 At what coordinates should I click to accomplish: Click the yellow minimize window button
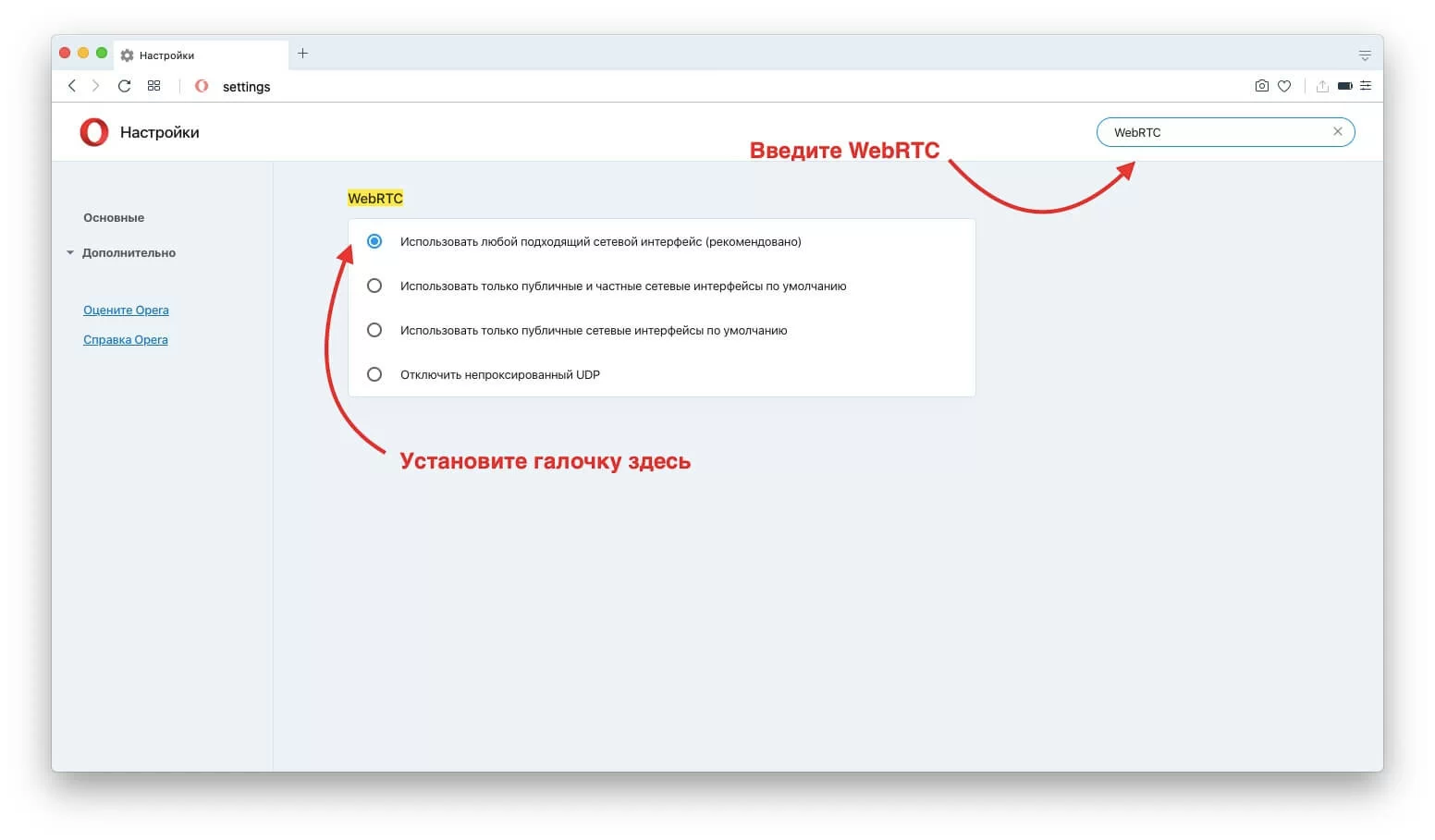(x=83, y=53)
